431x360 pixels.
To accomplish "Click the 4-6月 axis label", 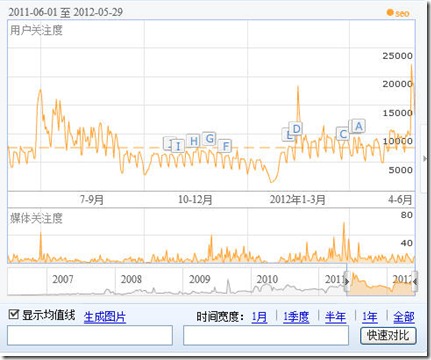I will coord(400,200).
